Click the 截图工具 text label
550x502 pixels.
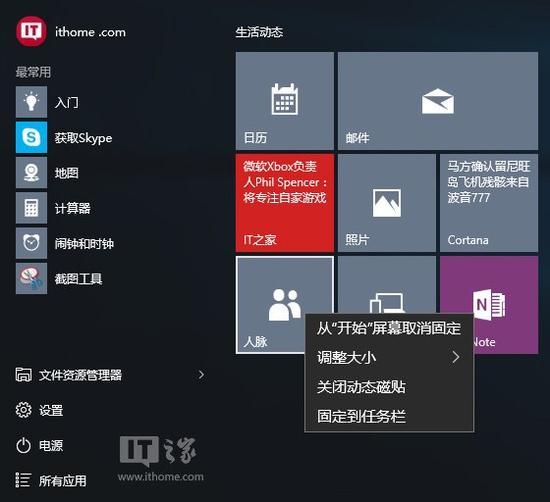point(78,279)
